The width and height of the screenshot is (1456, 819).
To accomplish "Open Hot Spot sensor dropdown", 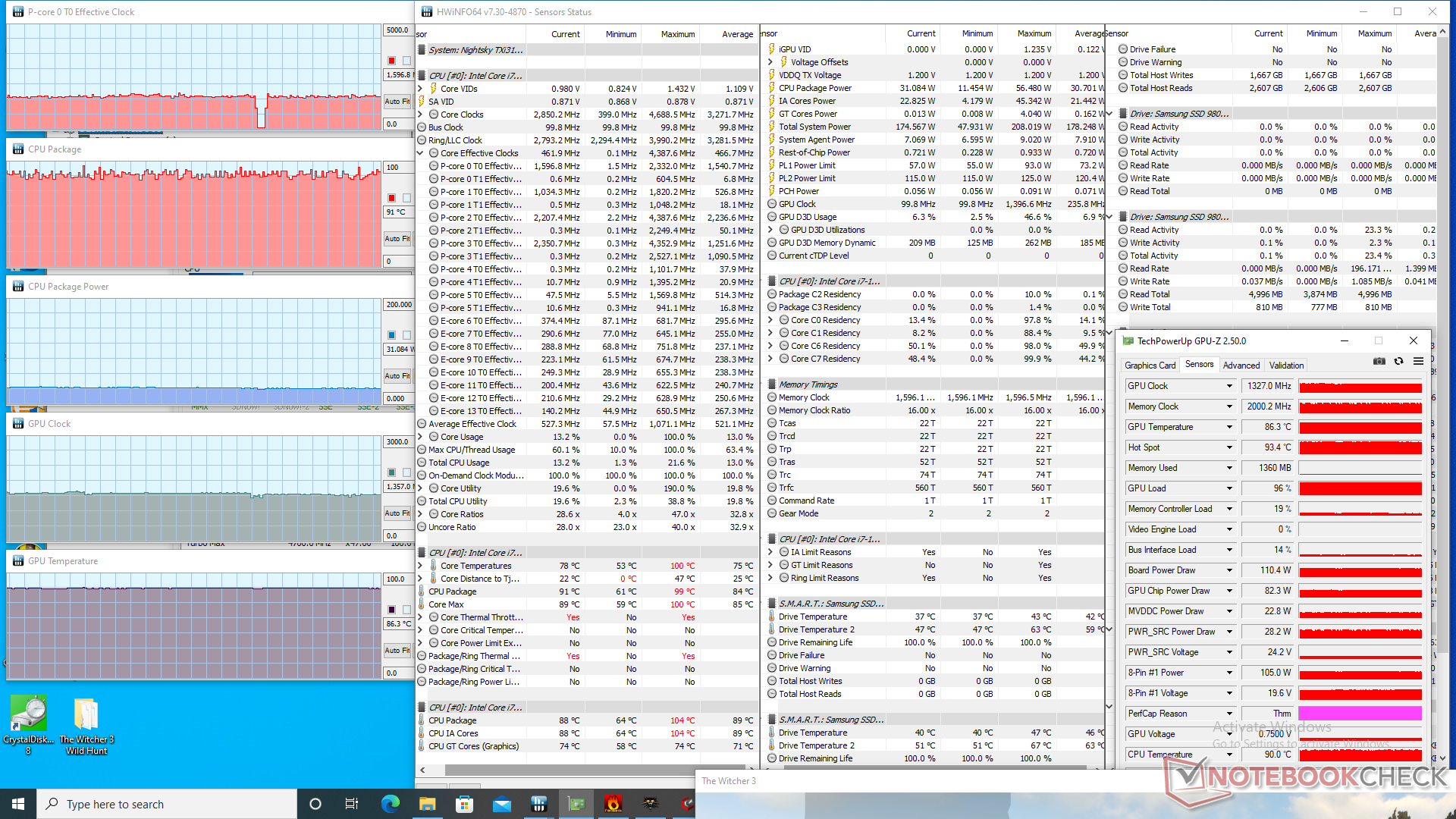I will 1229,447.
